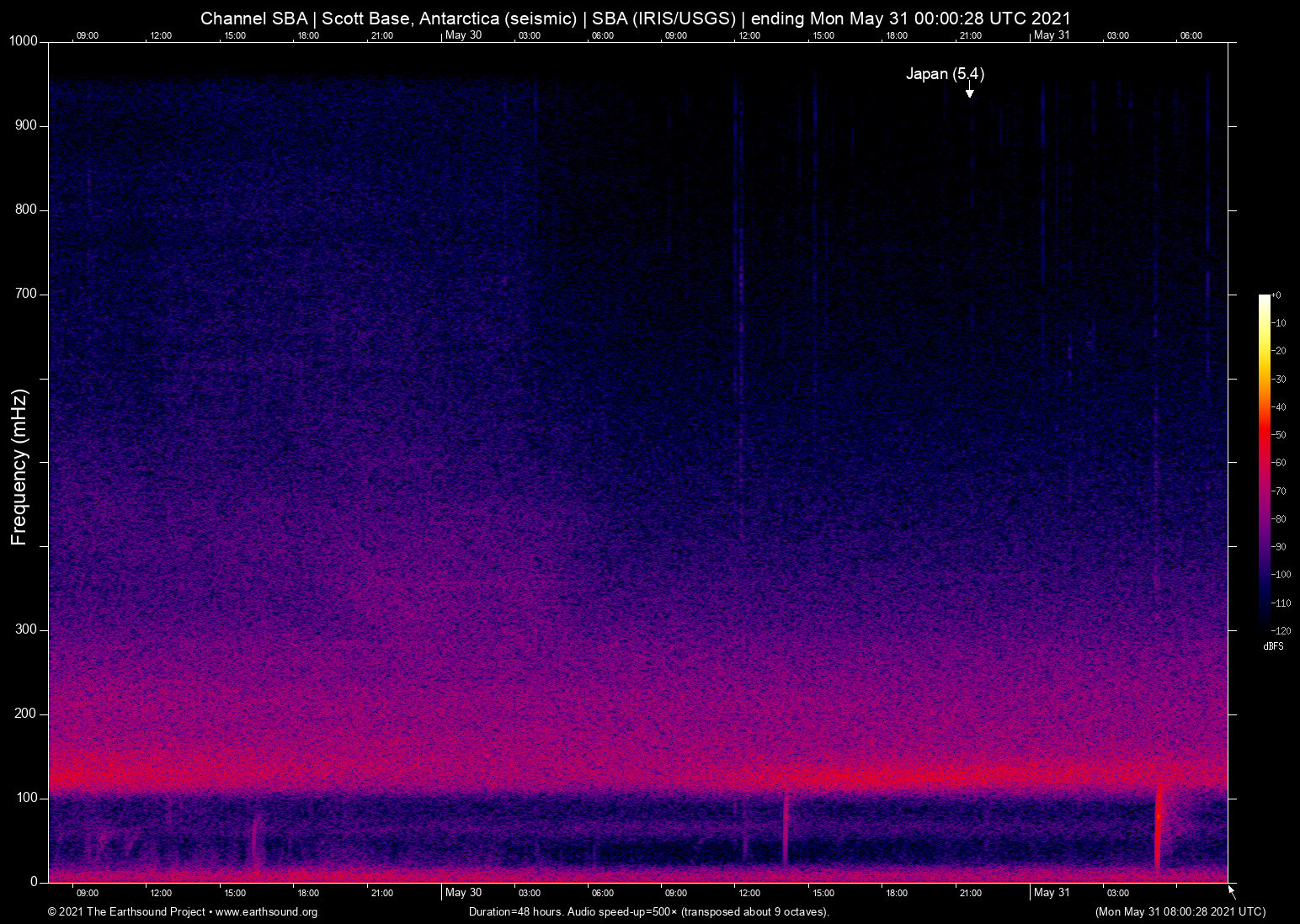Click the spectrogram title at the top

tap(635, 19)
